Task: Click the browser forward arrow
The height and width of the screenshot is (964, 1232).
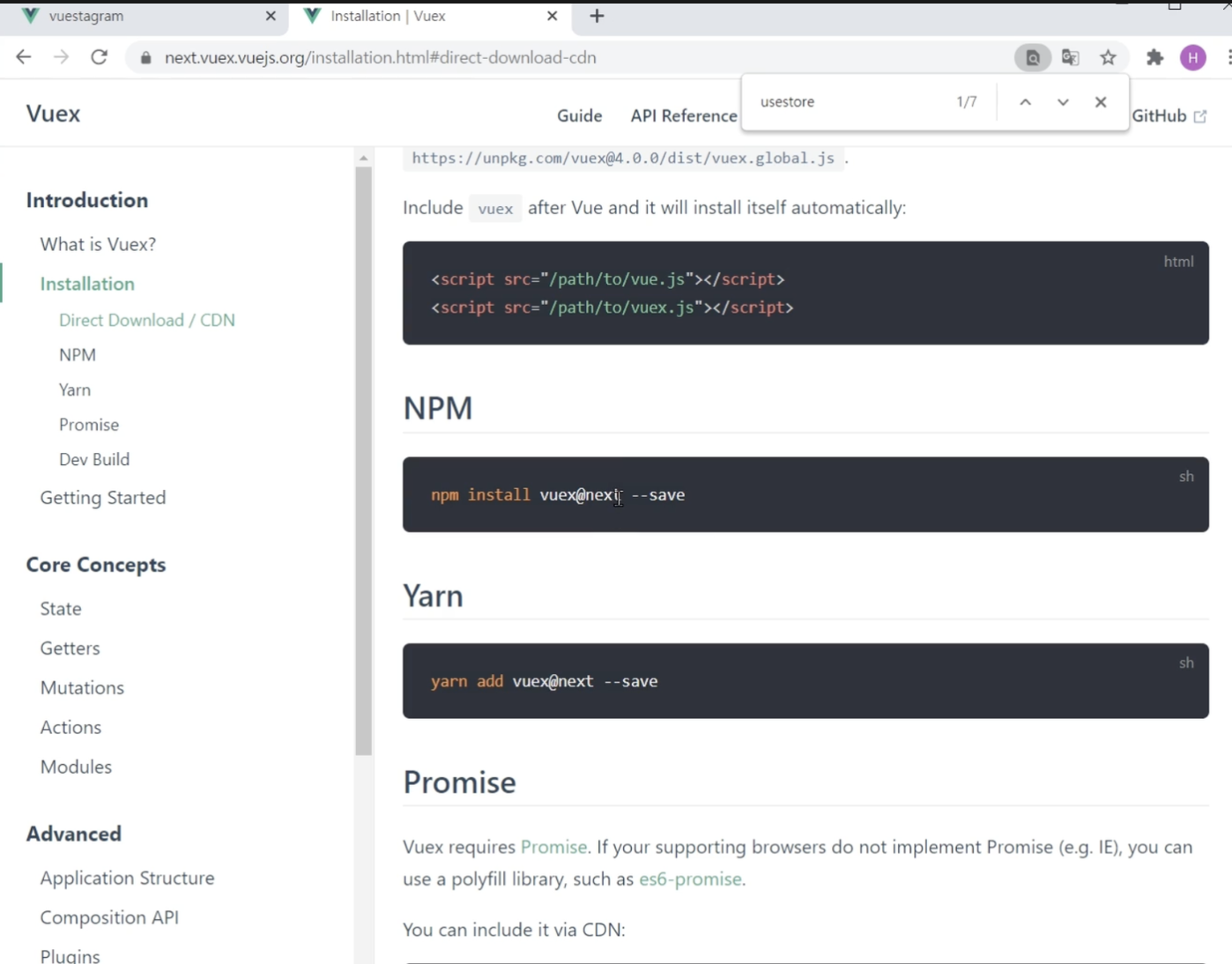Action: pyautogui.click(x=61, y=57)
